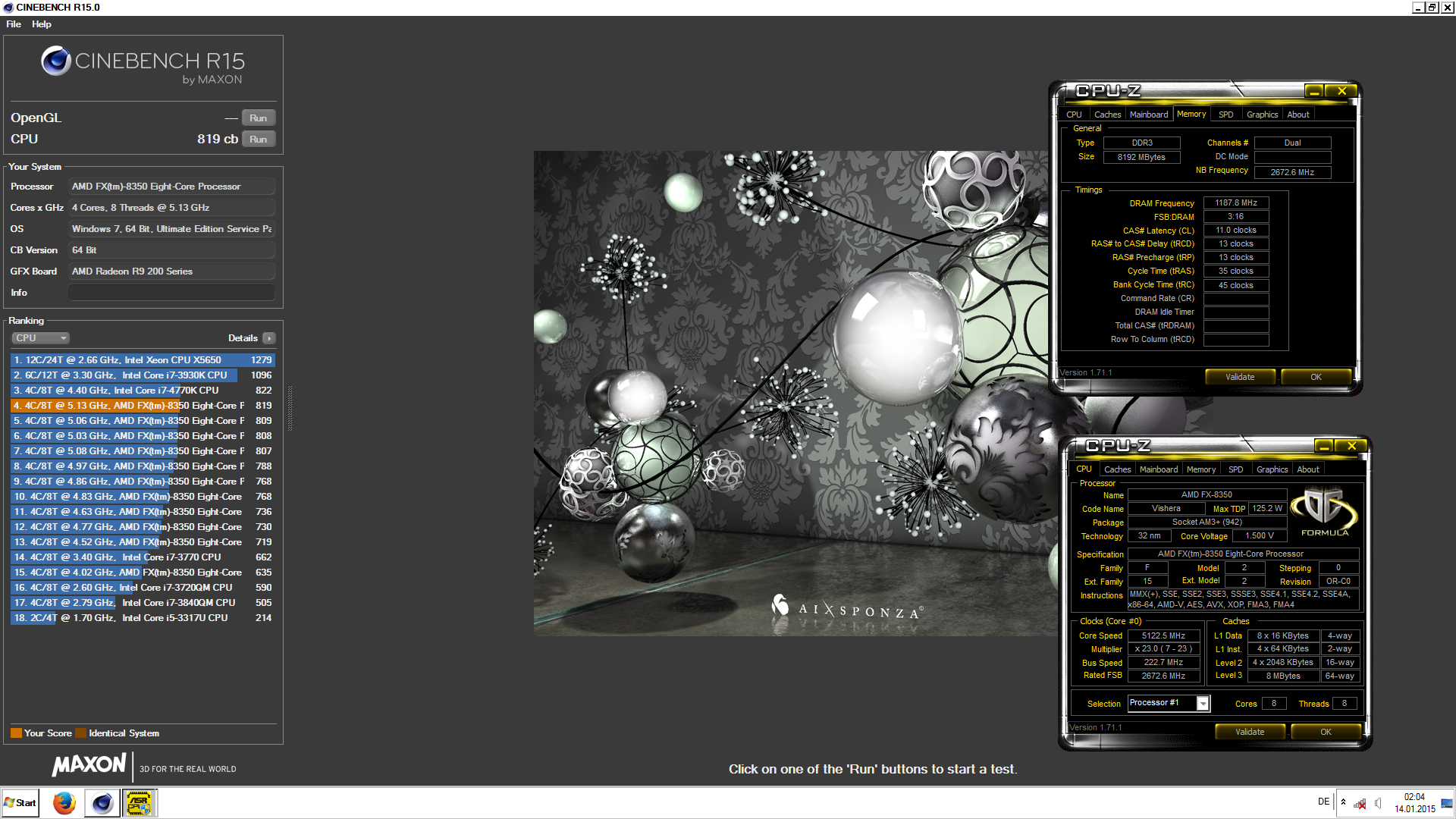
Task: Select ranking row Intel Core i7-3770
Action: point(143,557)
